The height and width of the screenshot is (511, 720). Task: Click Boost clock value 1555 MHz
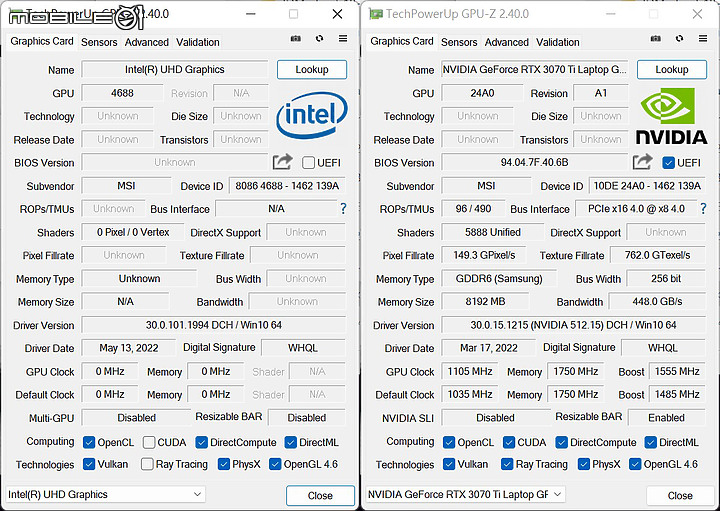[677, 371]
